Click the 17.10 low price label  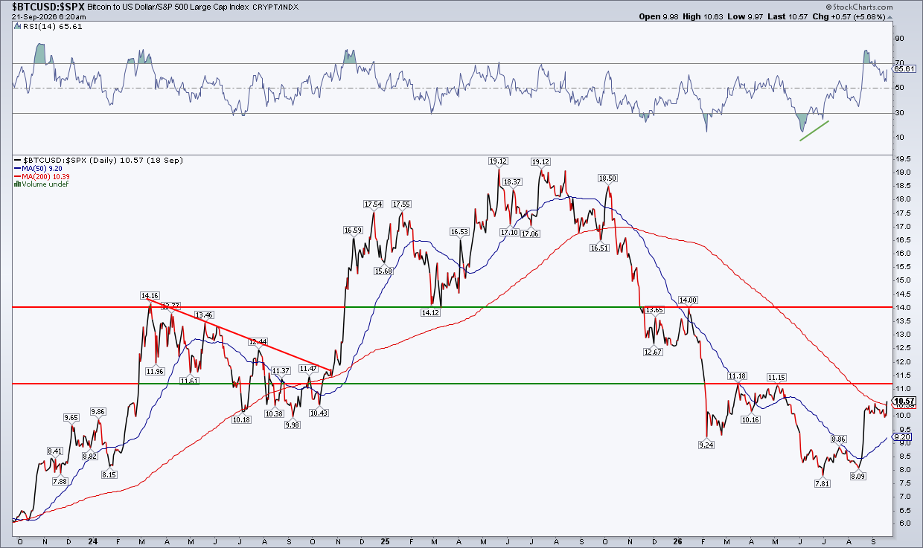coord(509,233)
